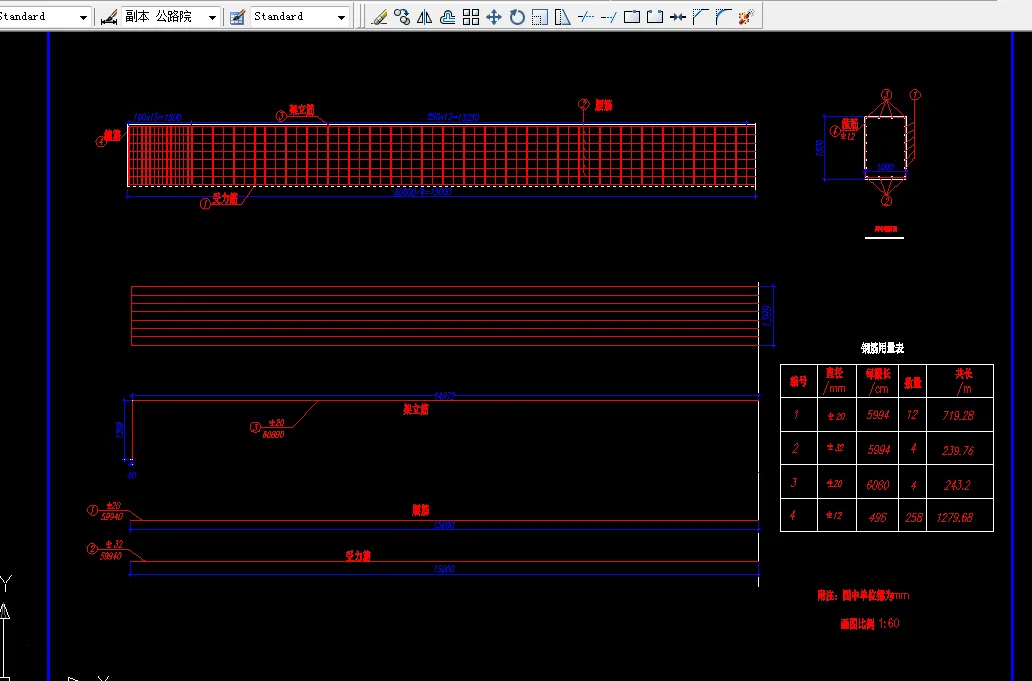The width and height of the screenshot is (1032, 681).
Task: Select the Extend tool
Action: click(609, 16)
